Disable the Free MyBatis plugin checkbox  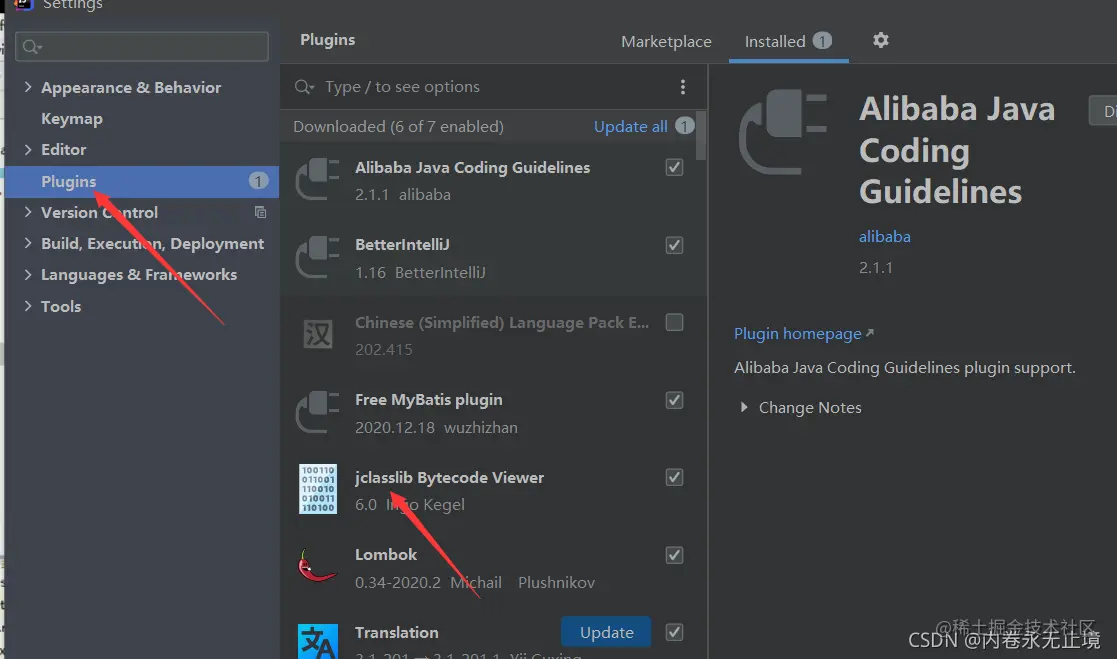pyautogui.click(x=674, y=400)
